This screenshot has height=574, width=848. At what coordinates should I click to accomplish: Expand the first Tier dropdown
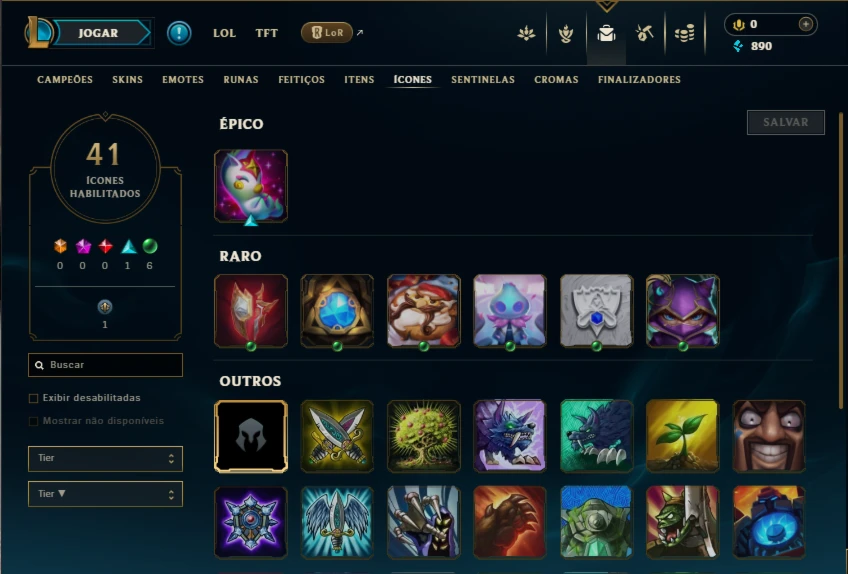(x=105, y=459)
